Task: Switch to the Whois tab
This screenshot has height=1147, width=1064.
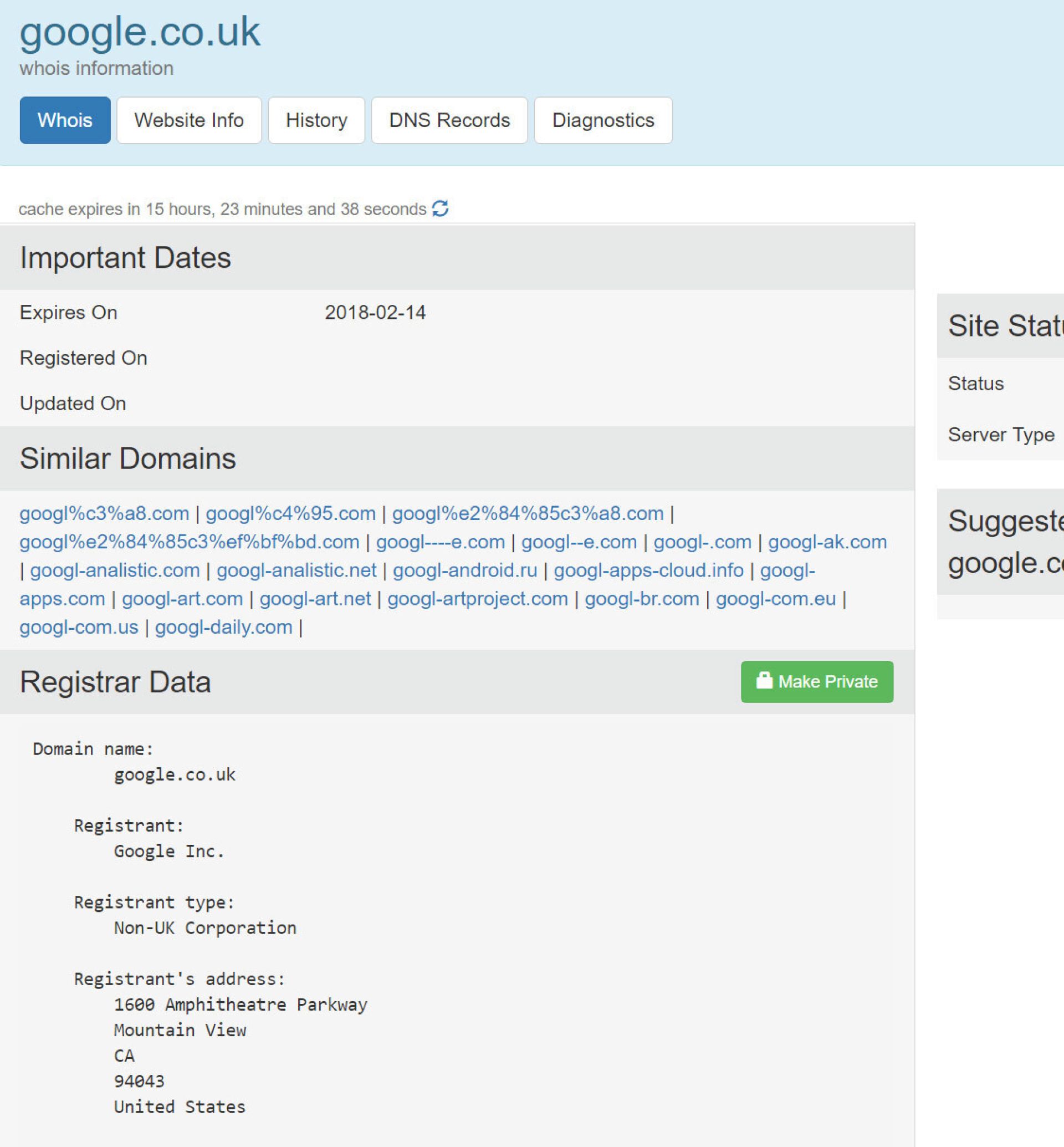Action: pyautogui.click(x=65, y=120)
